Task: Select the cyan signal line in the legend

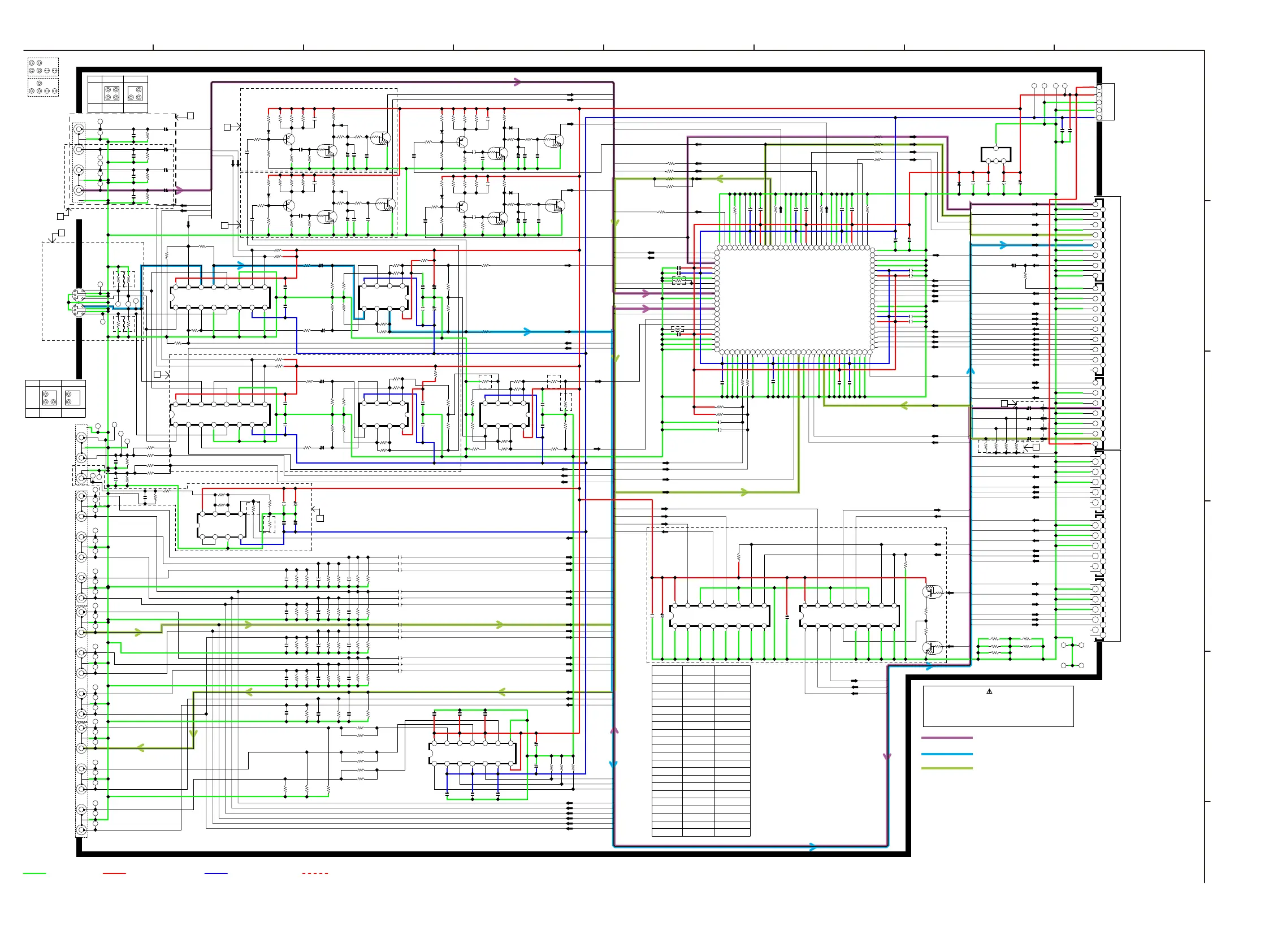Action: click(946, 754)
